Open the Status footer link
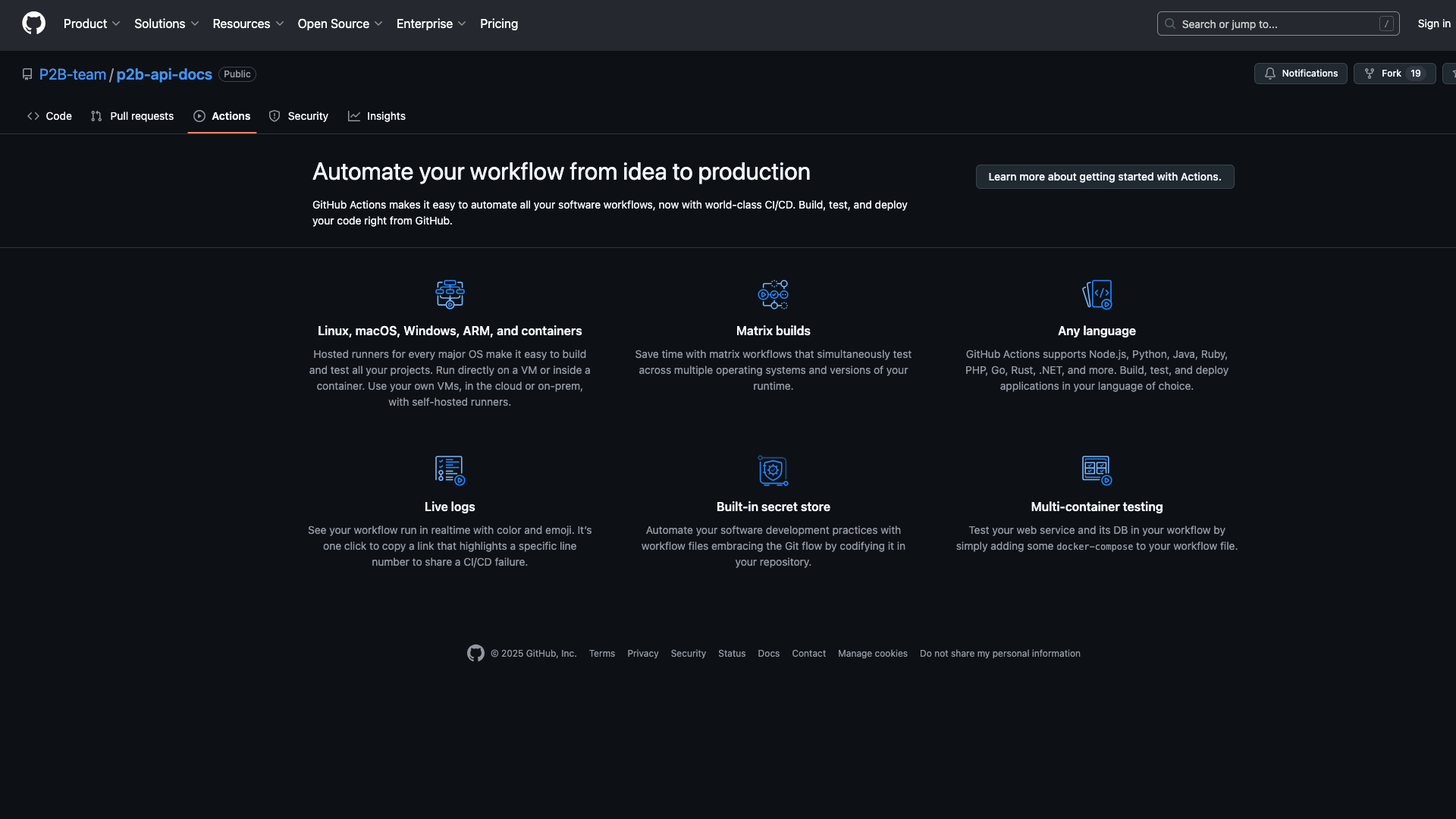Viewport: 1456px width, 819px height. (732, 654)
